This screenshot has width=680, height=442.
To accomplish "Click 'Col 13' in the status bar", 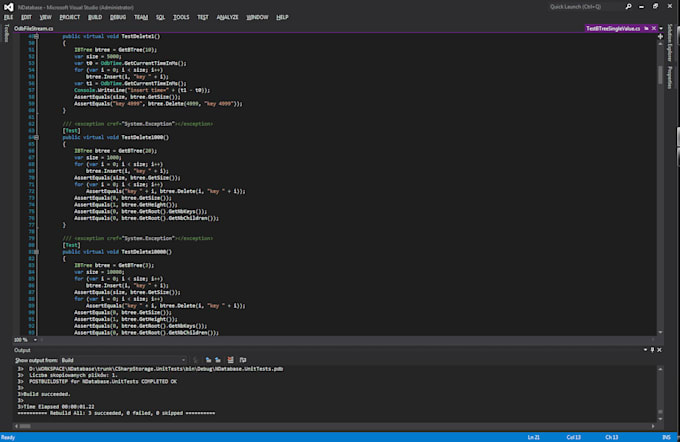I will (574, 437).
